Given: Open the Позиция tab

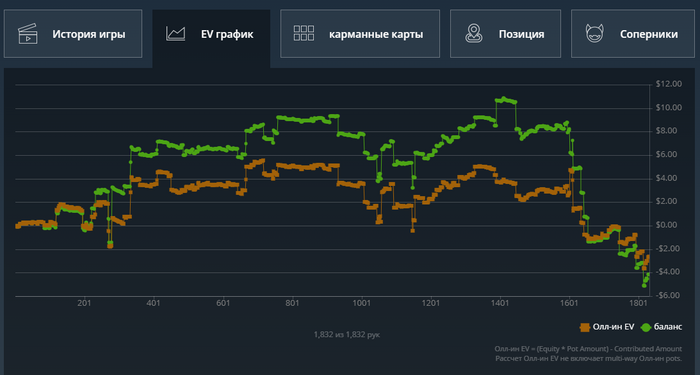Looking at the screenshot, I should [x=505, y=34].
